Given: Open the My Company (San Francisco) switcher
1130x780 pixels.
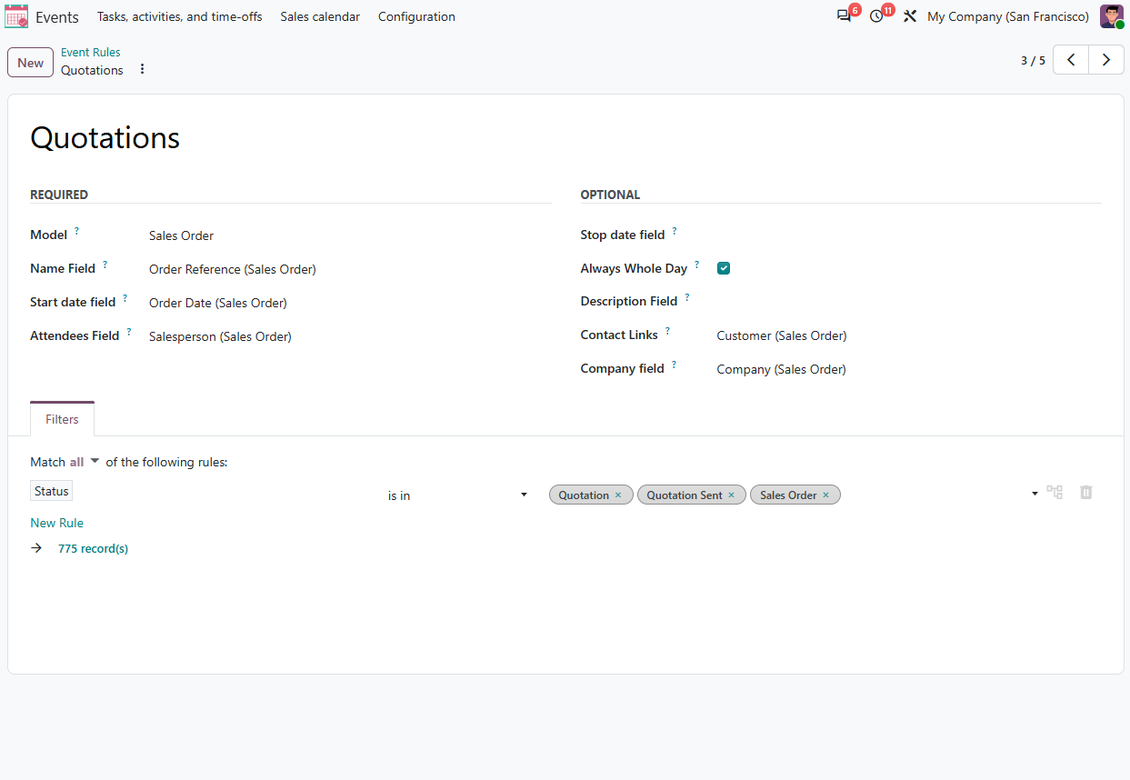Looking at the screenshot, I should [1007, 17].
